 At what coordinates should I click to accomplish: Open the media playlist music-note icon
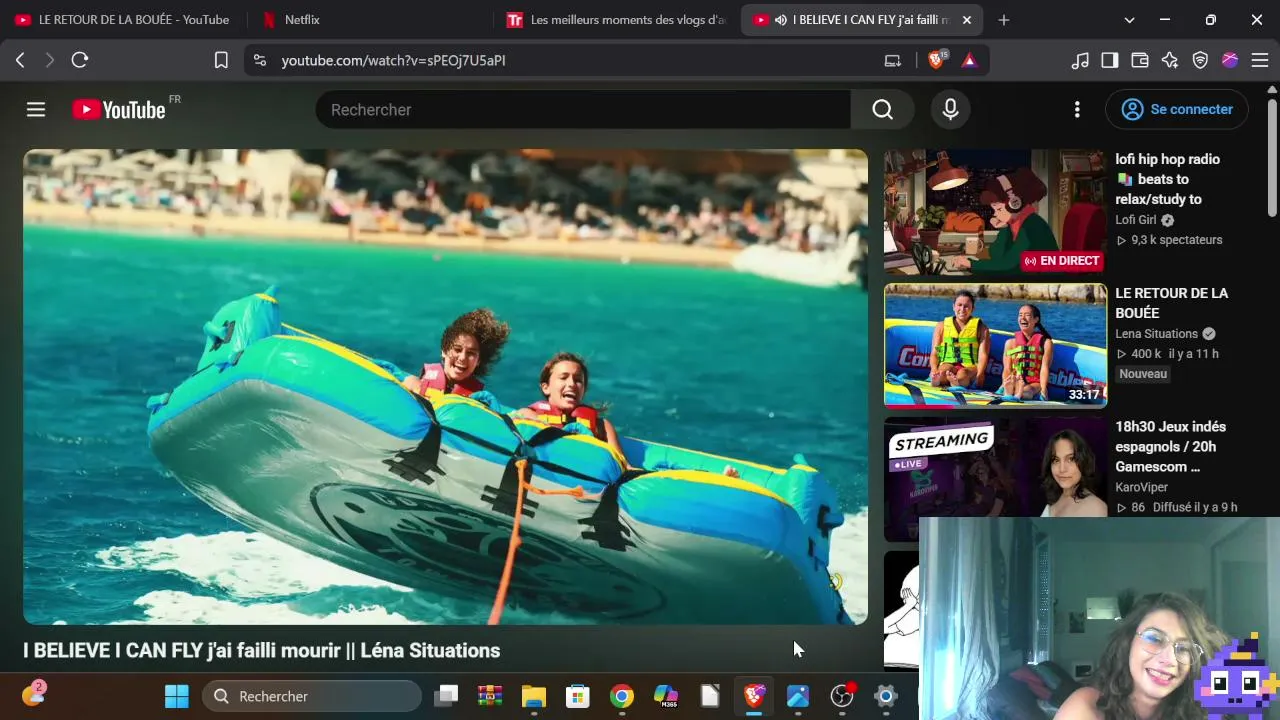1080,60
